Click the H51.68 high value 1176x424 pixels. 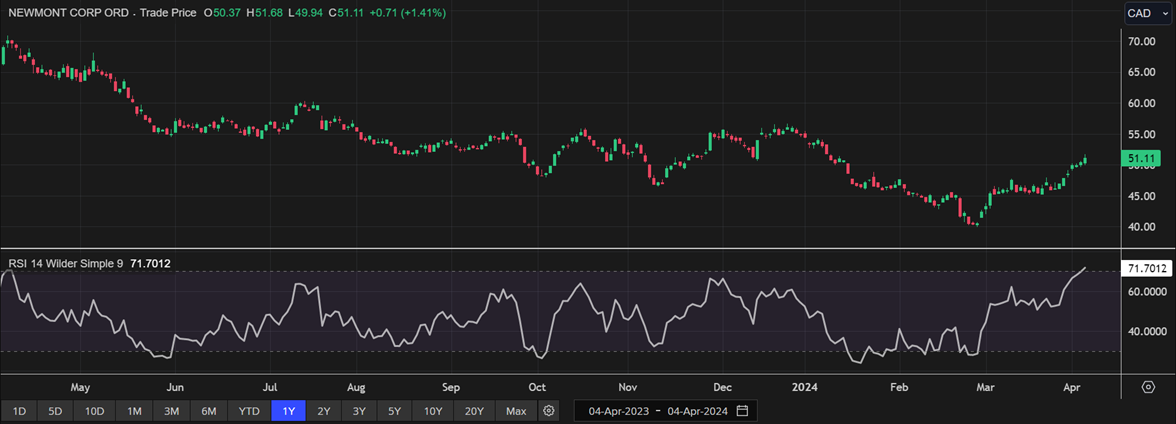[266, 13]
